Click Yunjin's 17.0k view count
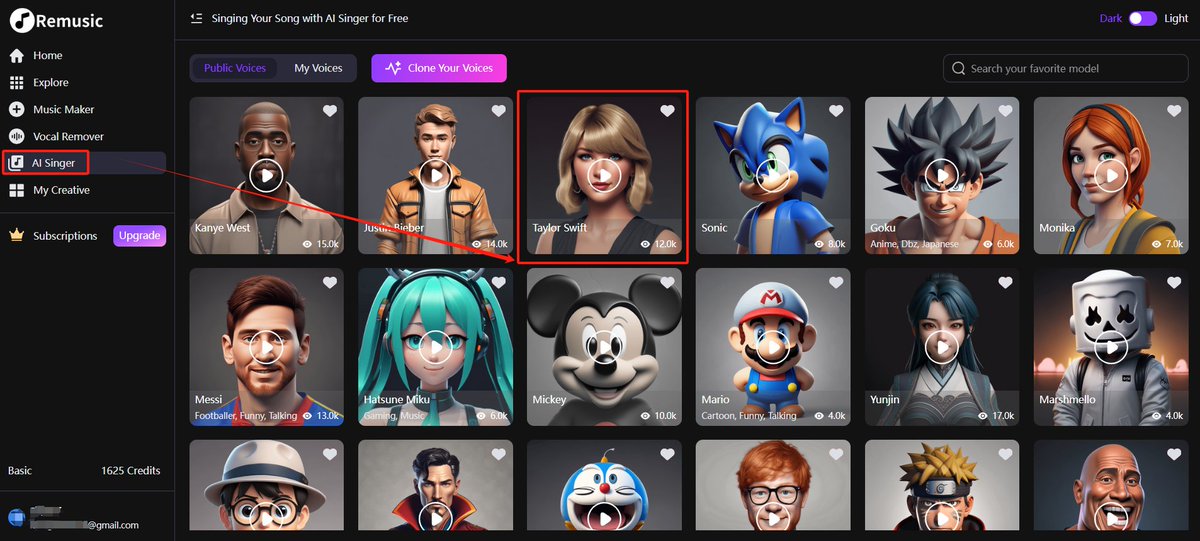The image size is (1200, 541). click(995, 415)
